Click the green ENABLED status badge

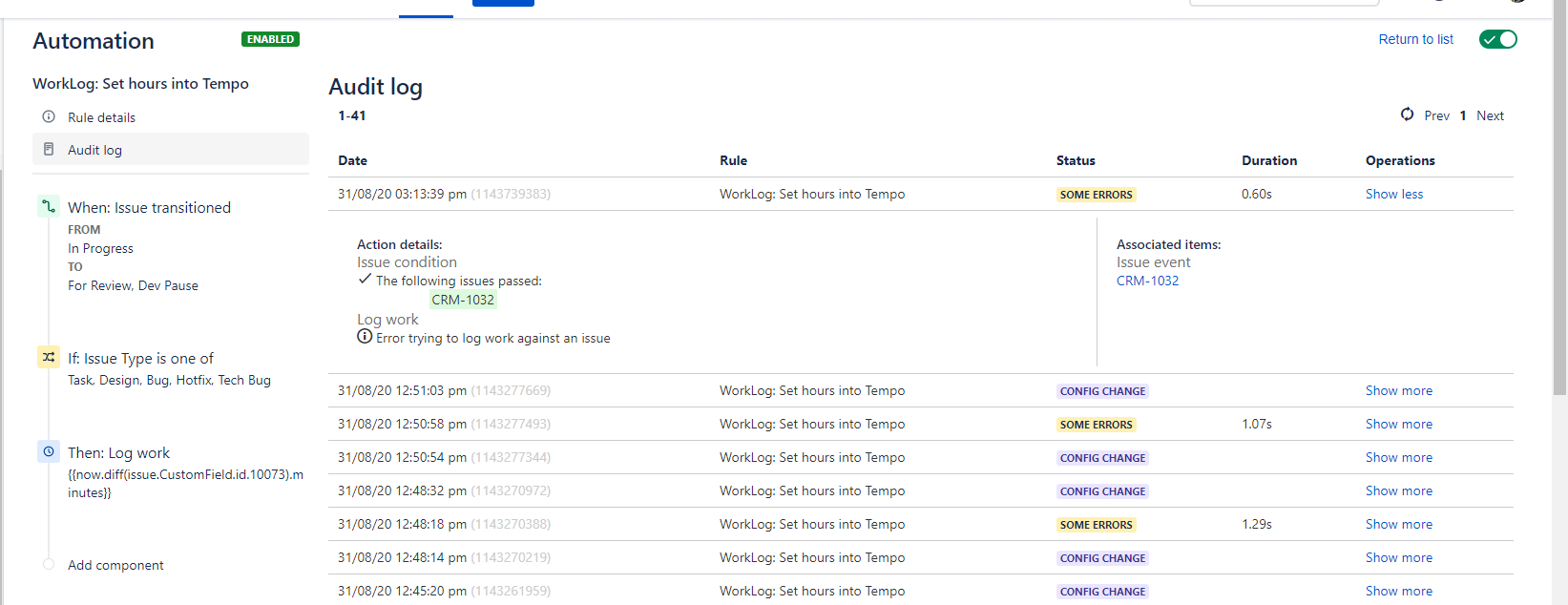[x=270, y=39]
